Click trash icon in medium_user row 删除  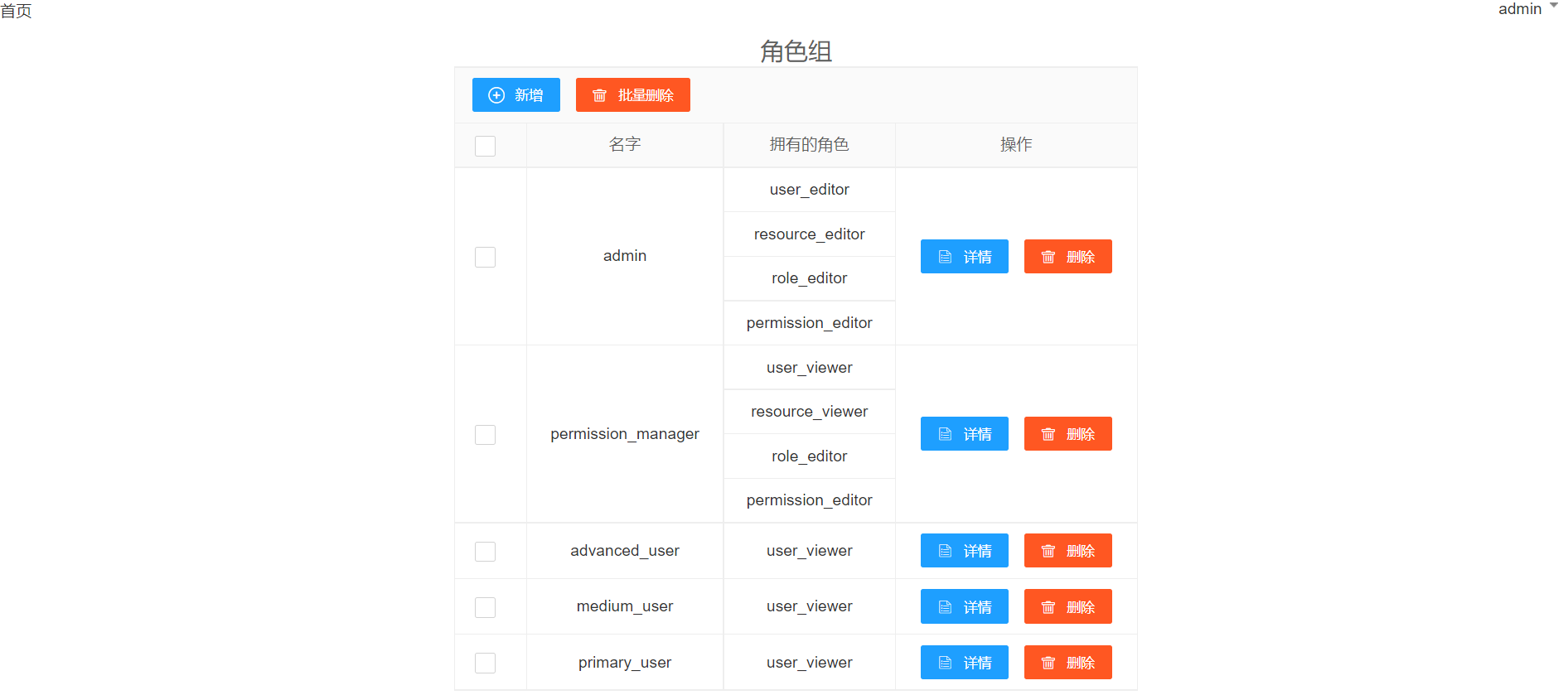tap(1048, 607)
